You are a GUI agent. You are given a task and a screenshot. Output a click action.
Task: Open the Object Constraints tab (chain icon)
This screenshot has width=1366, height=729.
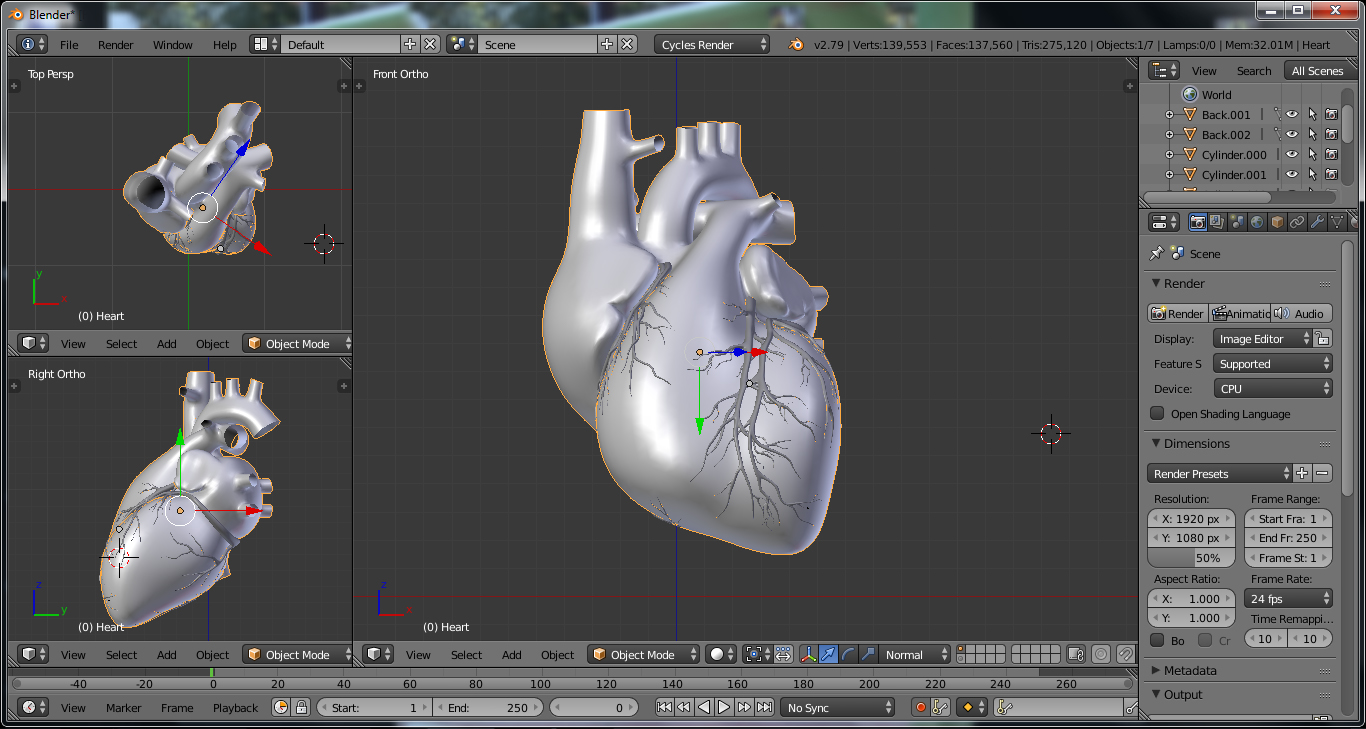point(1297,222)
